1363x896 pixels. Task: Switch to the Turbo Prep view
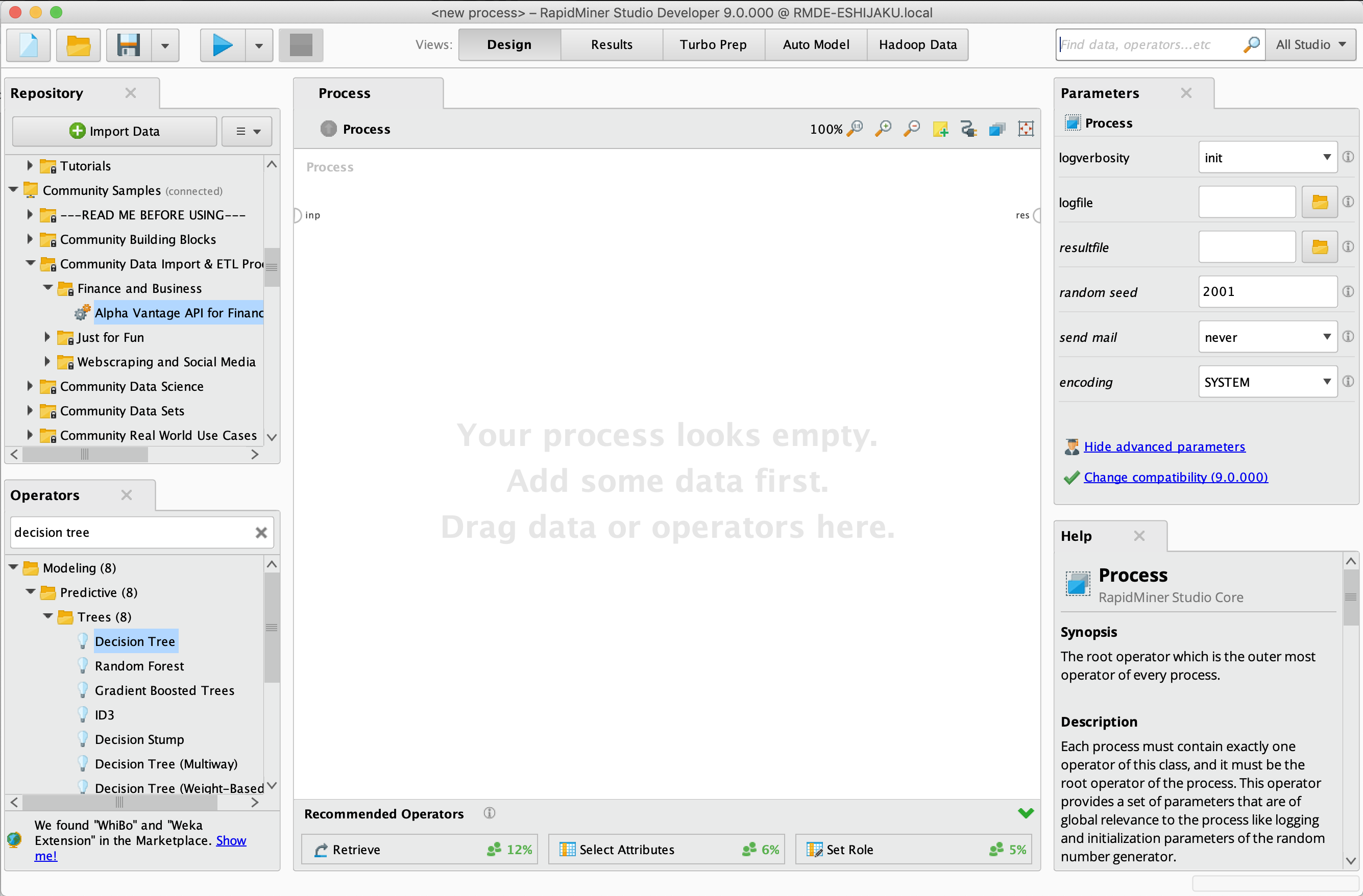(713, 44)
